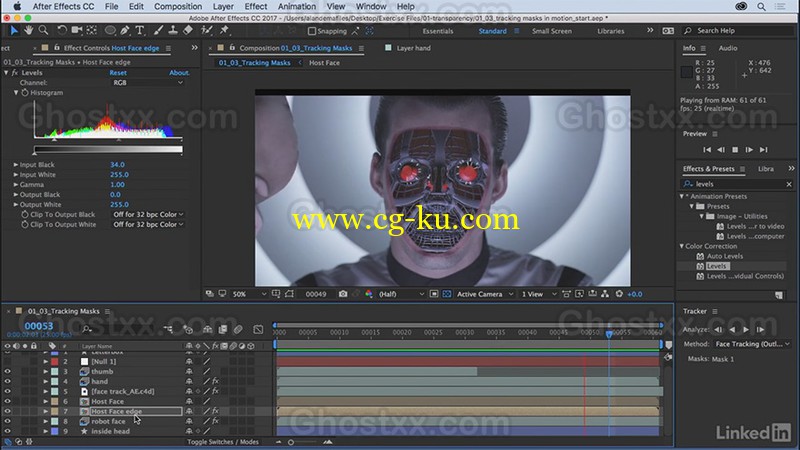Click track selected masks forward in Tracker

point(746,330)
